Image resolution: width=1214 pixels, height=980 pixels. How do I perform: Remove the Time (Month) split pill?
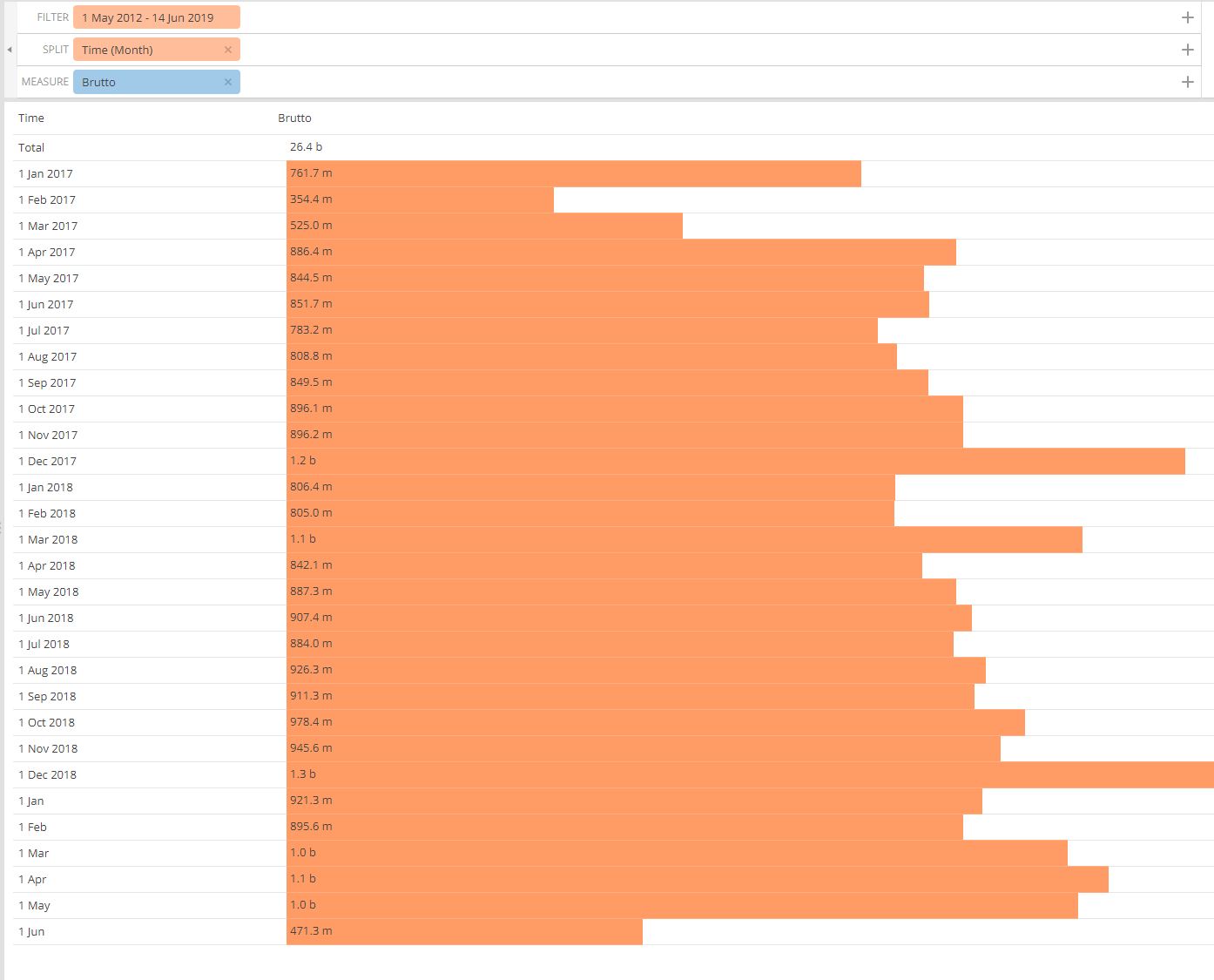point(228,50)
